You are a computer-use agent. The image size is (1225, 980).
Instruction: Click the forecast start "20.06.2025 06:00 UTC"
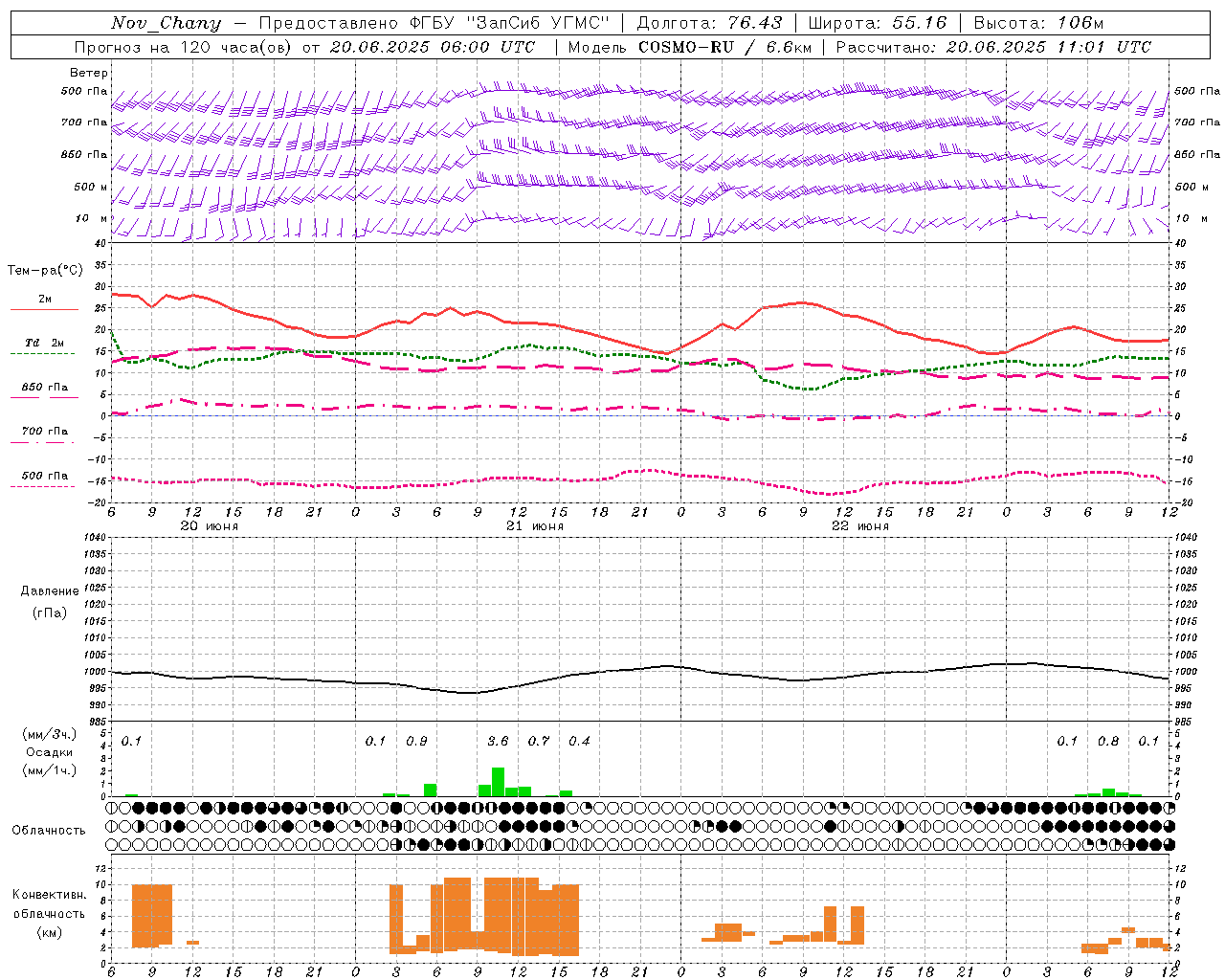tap(432, 47)
